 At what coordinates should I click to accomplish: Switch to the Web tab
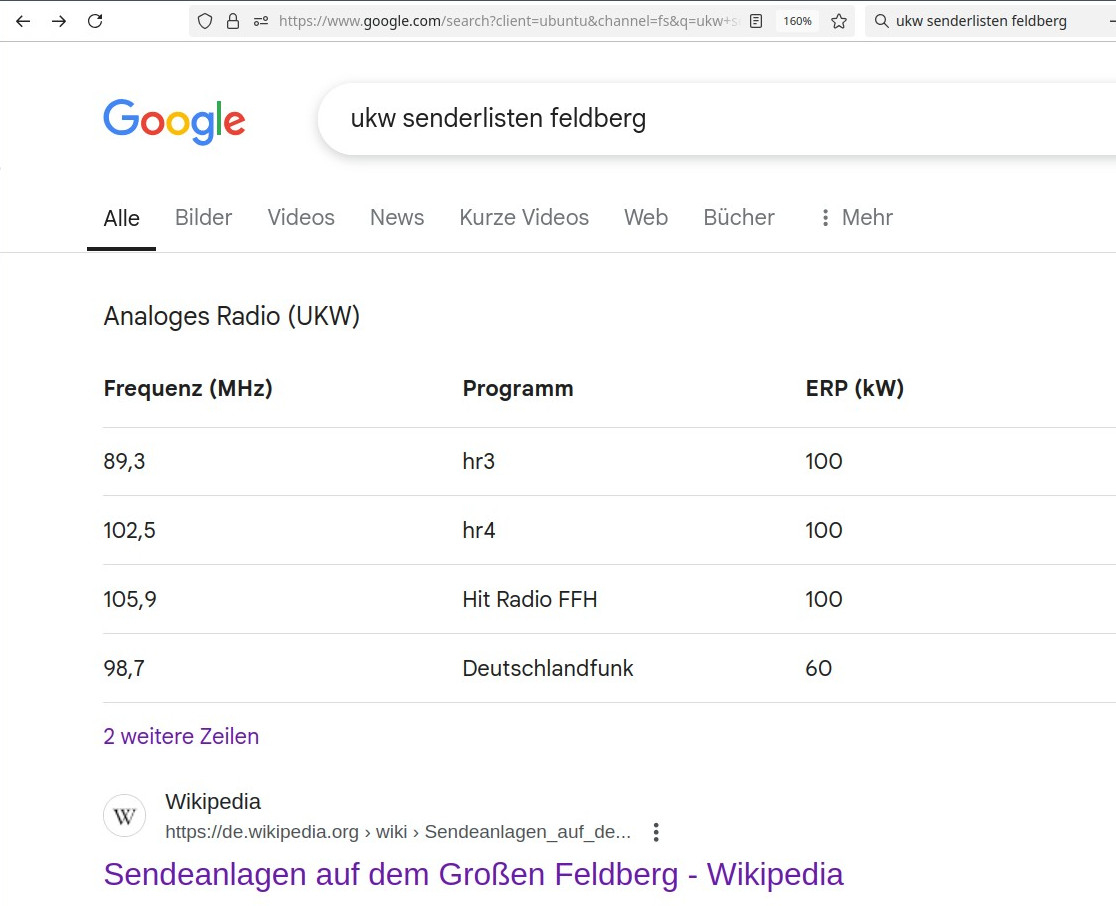(646, 217)
